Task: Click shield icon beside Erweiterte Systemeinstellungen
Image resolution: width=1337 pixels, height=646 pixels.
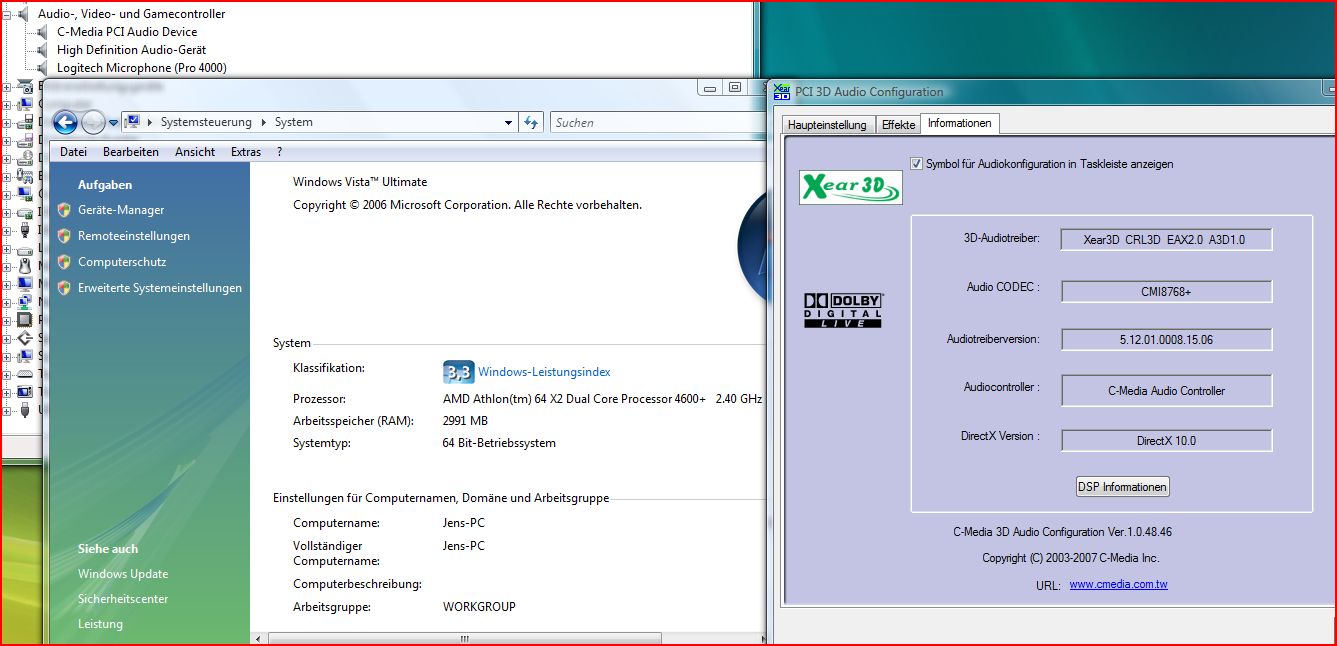Action: coord(64,288)
